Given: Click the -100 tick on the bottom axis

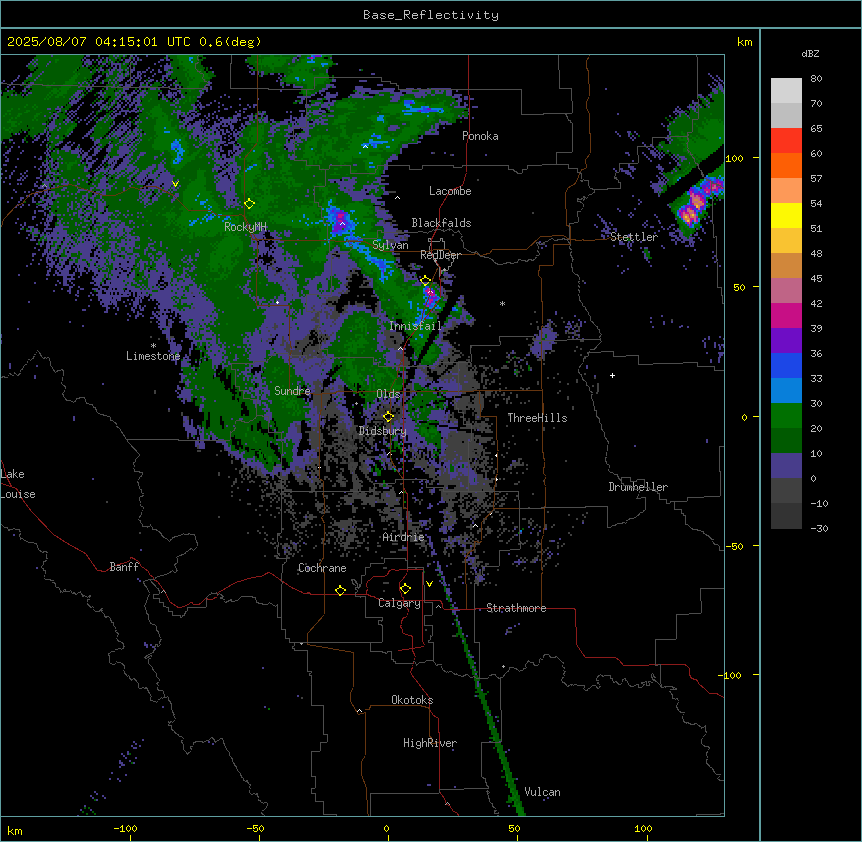Looking at the screenshot, I should click(125, 828).
